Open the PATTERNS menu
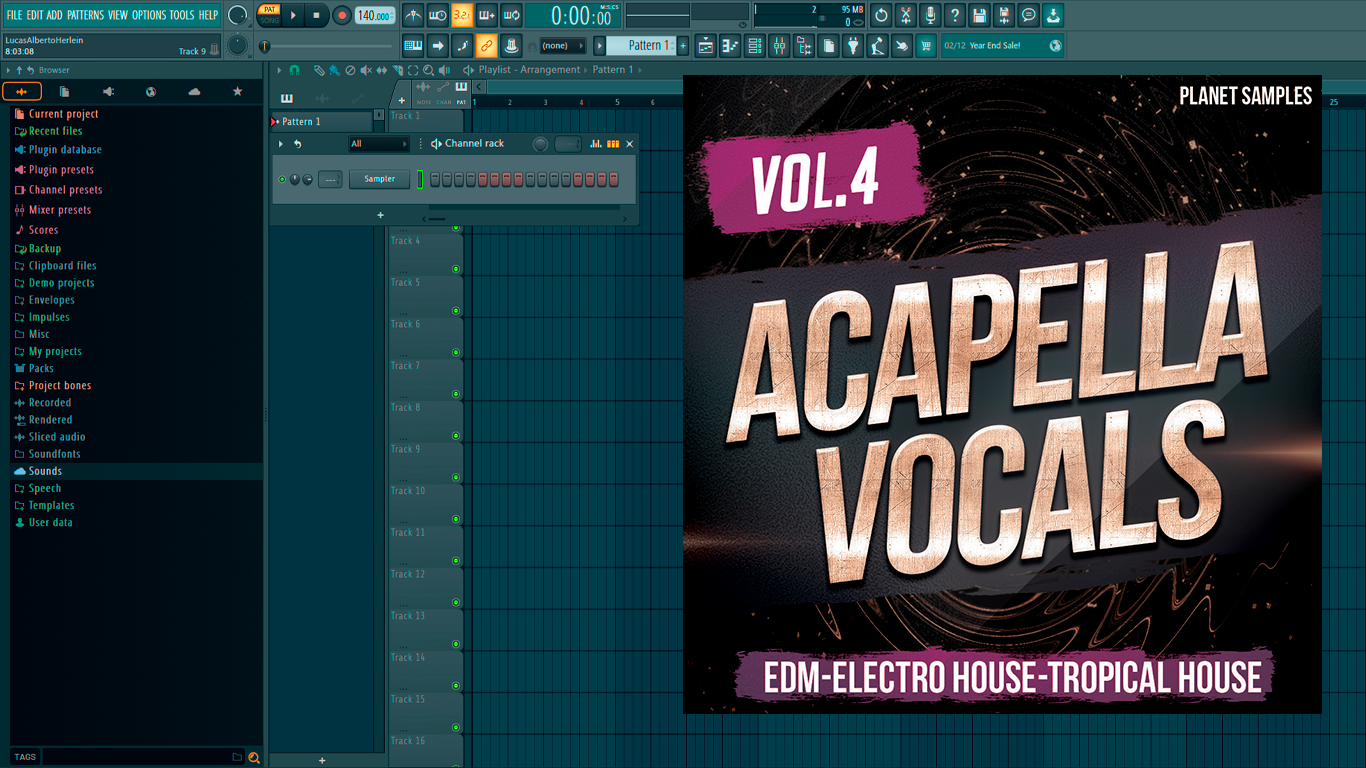This screenshot has width=1366, height=768. coord(85,15)
